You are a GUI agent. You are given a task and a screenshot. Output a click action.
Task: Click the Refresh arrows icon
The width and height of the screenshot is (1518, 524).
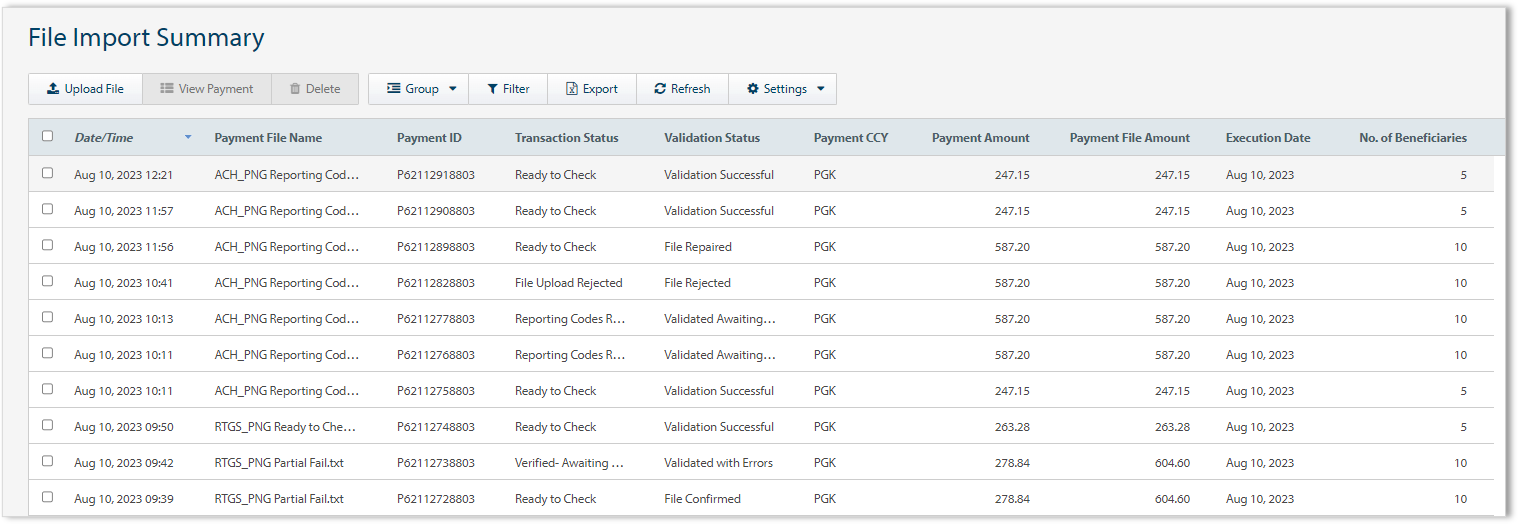point(660,89)
